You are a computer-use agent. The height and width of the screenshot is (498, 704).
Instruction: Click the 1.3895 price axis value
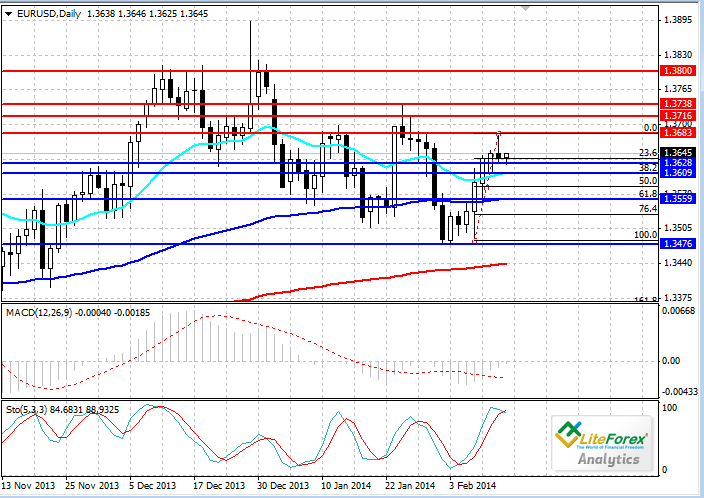tap(678, 20)
